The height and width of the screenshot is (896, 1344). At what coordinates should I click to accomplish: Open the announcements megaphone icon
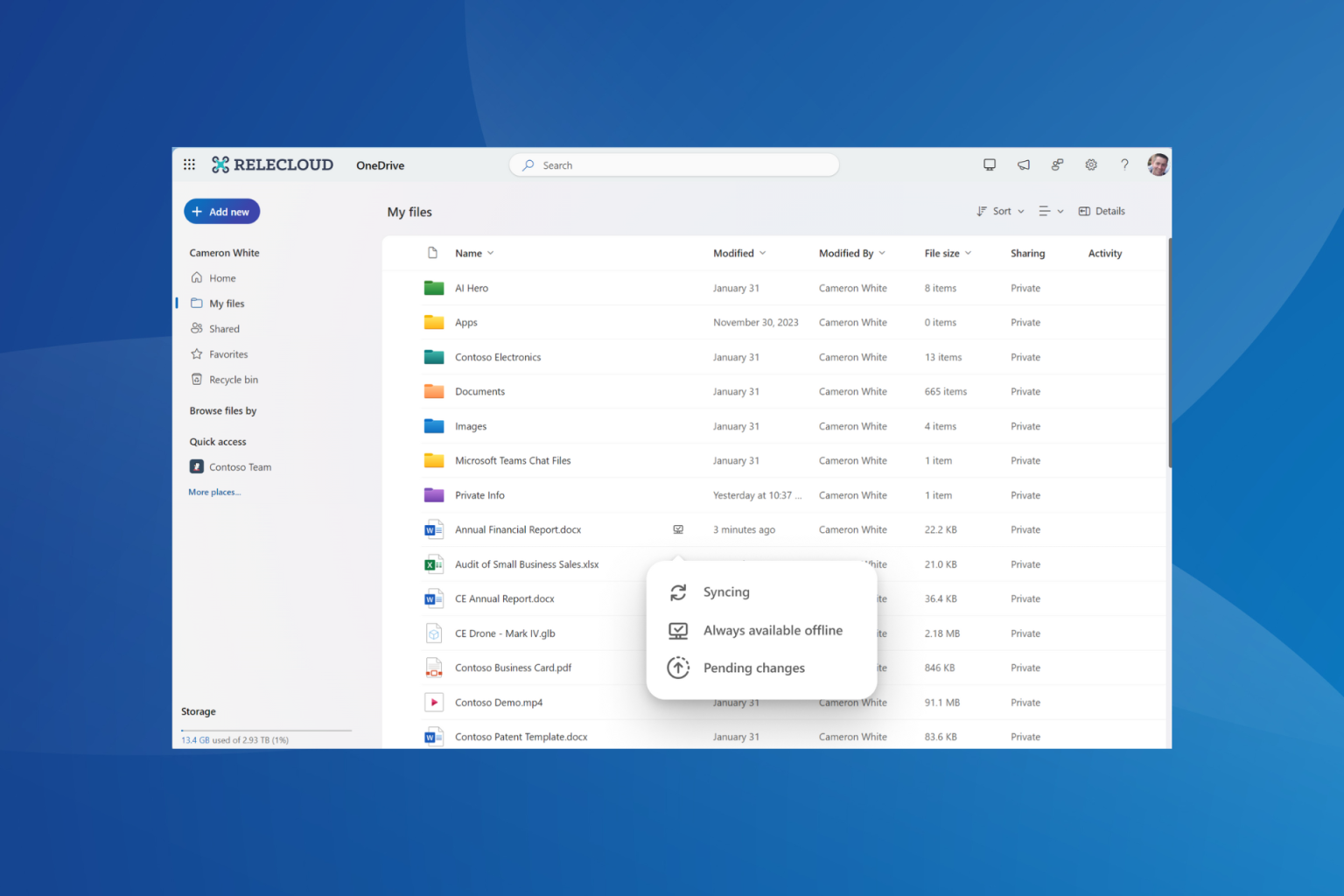[1023, 164]
